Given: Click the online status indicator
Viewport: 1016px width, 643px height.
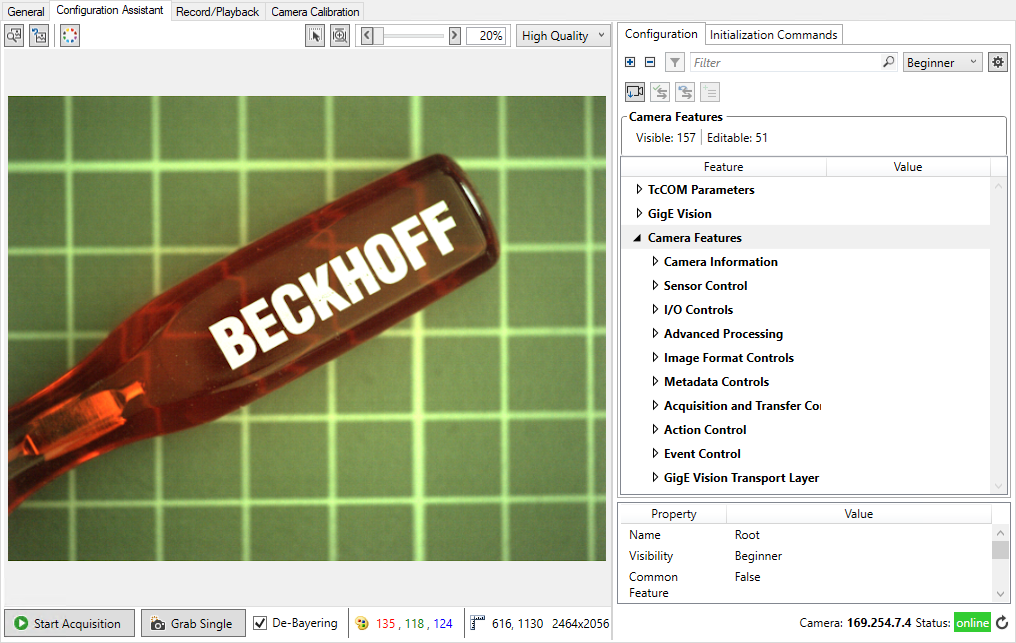Looking at the screenshot, I should [973, 623].
